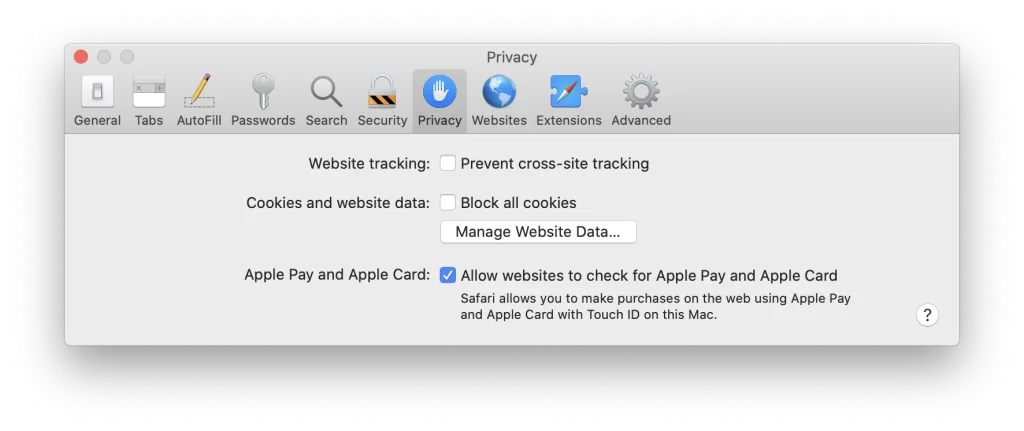The width and height of the screenshot is (1024, 431).
Task: Select the Privacy hand icon
Action: [x=440, y=93]
